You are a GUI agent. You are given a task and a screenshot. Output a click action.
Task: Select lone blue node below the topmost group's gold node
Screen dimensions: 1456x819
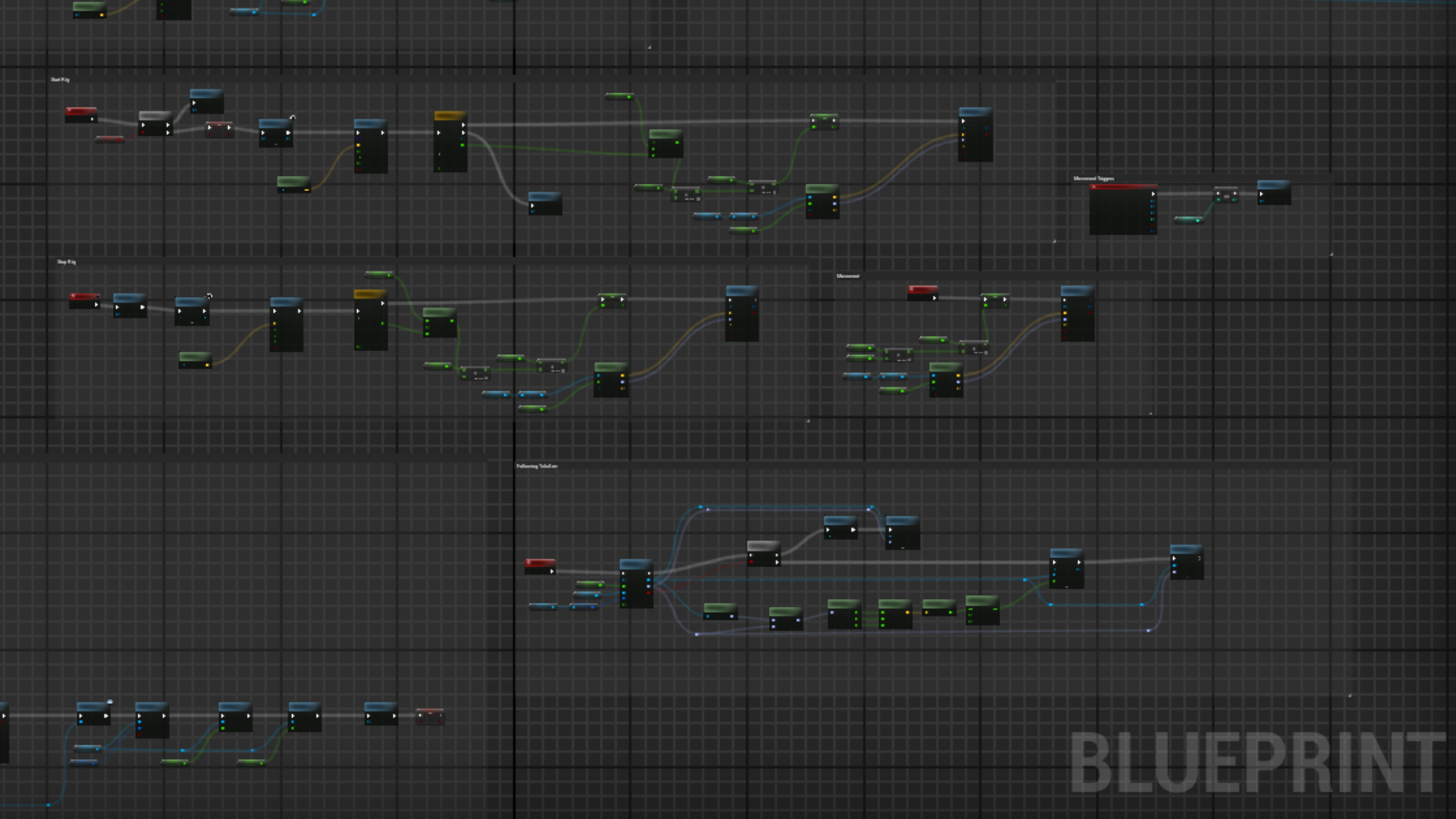[x=545, y=203]
